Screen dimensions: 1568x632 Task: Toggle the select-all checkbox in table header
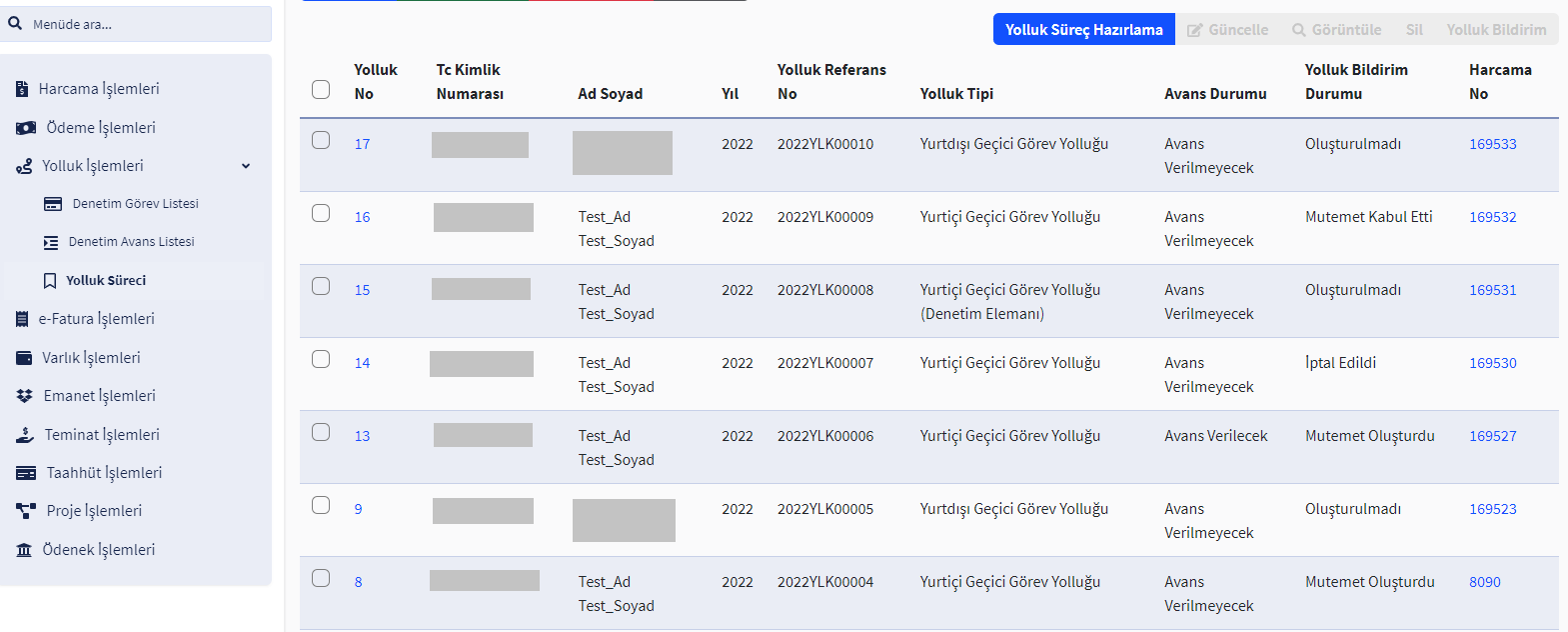[321, 89]
